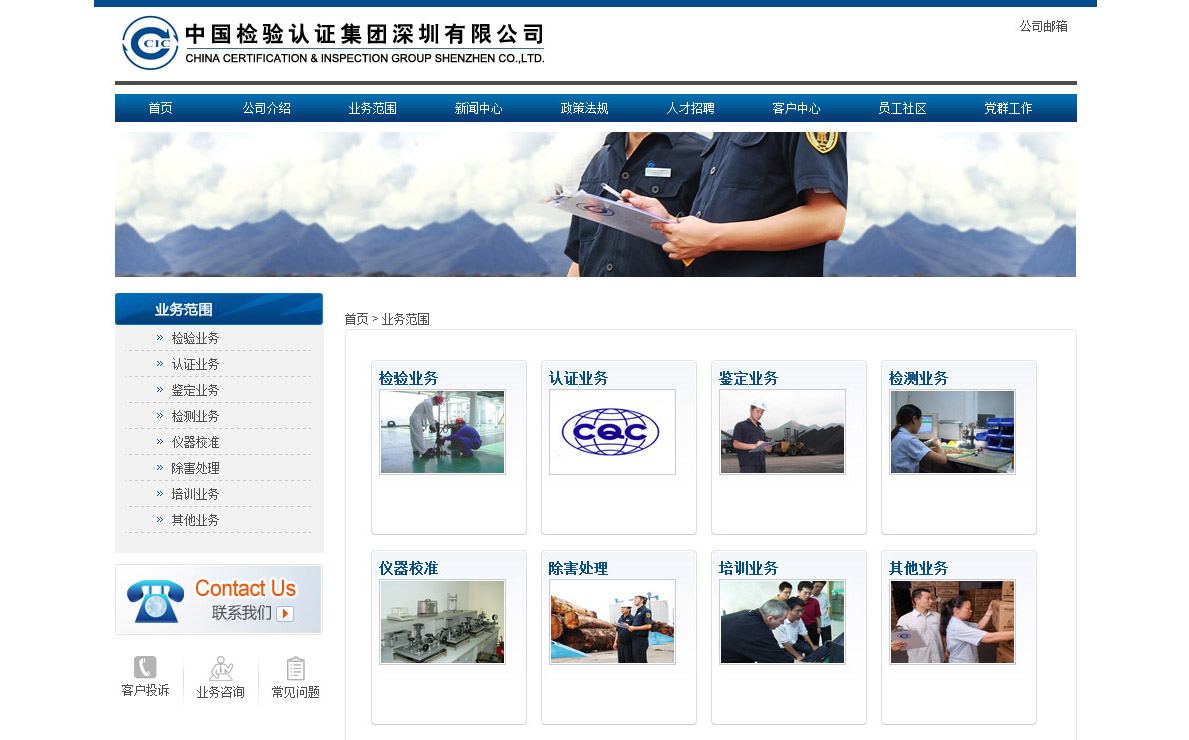Click the orange arrow beside 联系我们

pos(285,613)
